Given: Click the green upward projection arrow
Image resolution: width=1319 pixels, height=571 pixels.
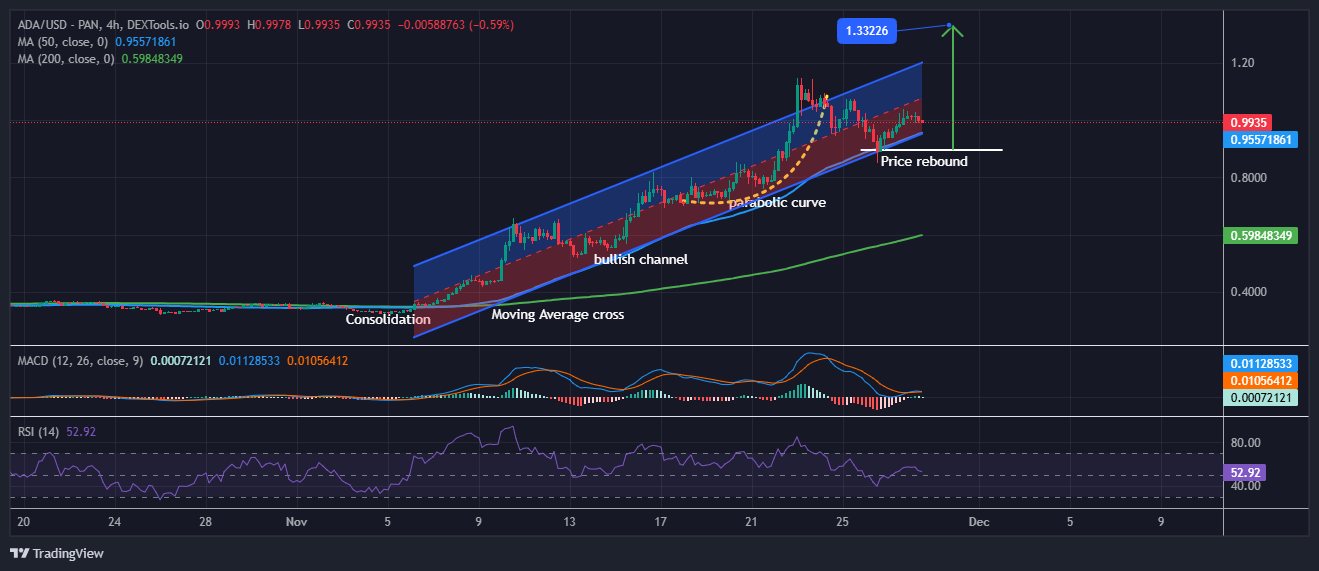Looking at the screenshot, I should [x=954, y=87].
